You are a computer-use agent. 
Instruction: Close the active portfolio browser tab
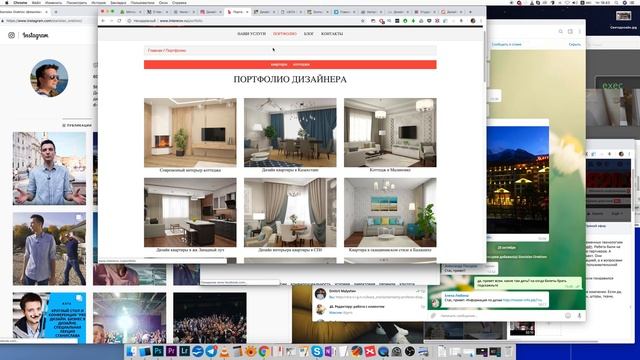point(247,12)
